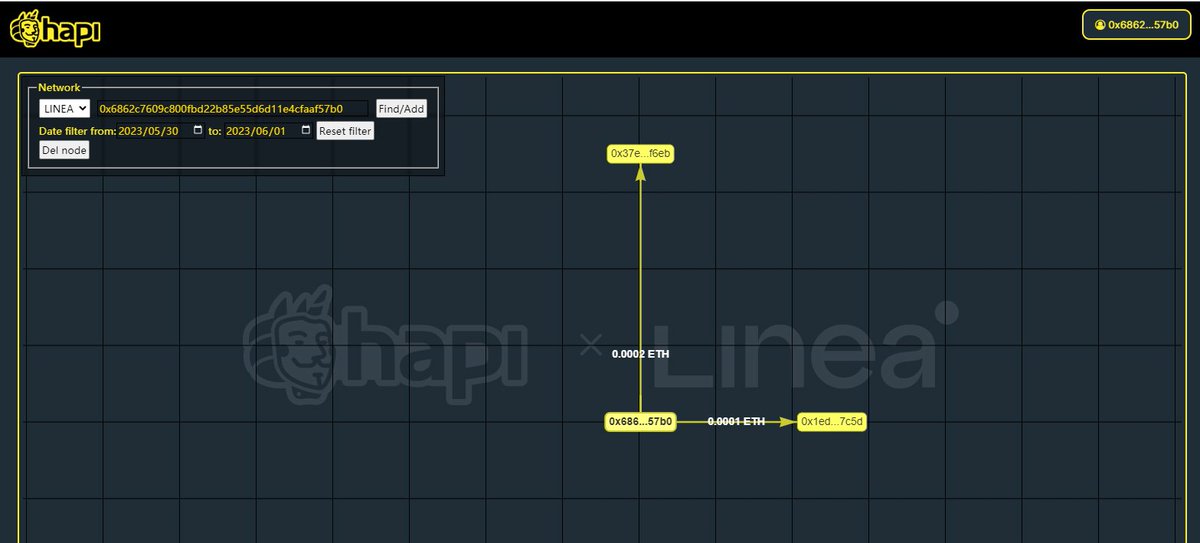Select the 0x37e...f6eb graph node

point(640,153)
